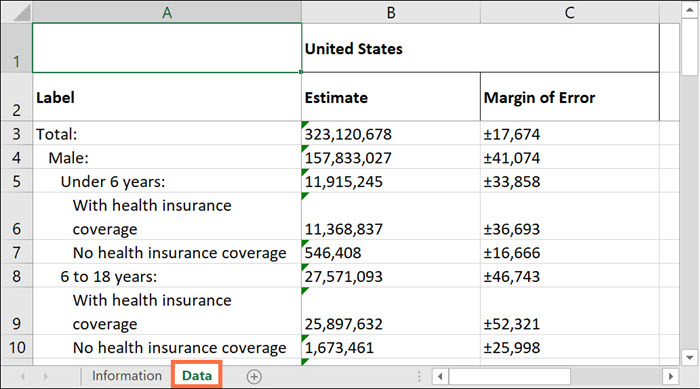
Task: Add a new sheet with plus icon
Action: click(x=254, y=376)
